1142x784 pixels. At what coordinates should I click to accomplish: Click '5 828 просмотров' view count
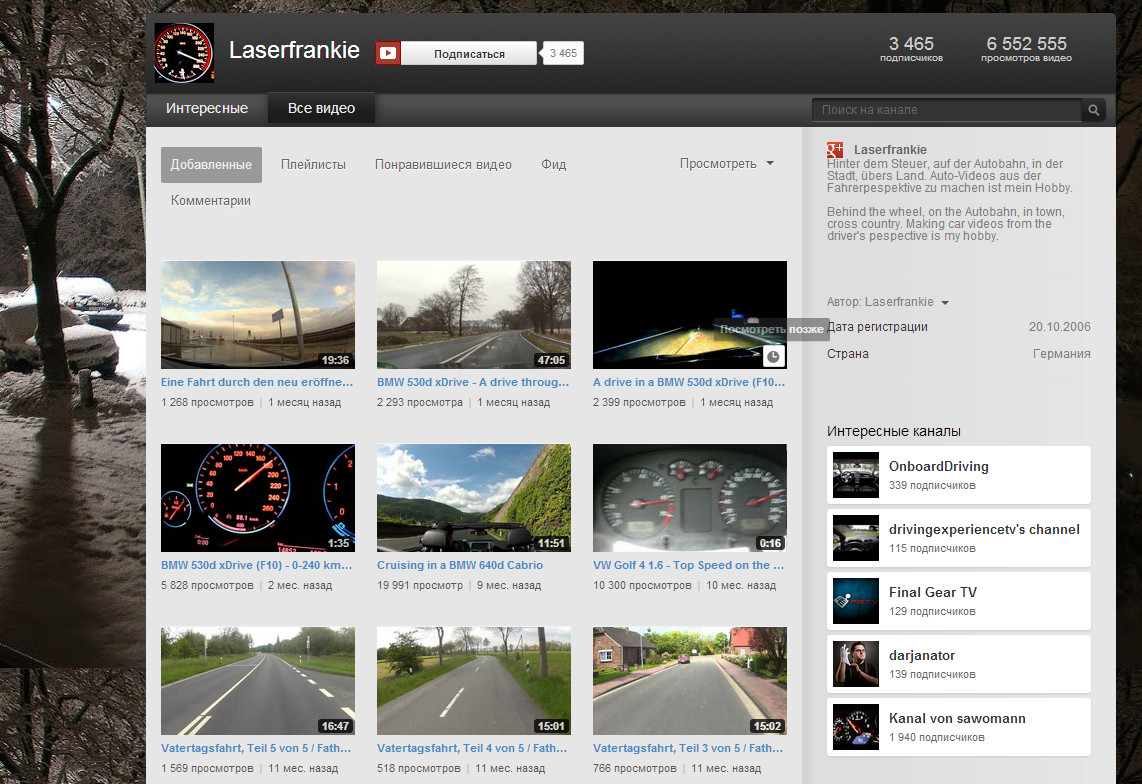[x=207, y=585]
